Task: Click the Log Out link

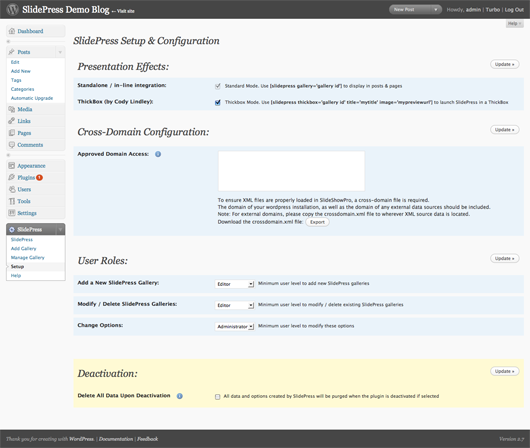Action: [x=514, y=10]
